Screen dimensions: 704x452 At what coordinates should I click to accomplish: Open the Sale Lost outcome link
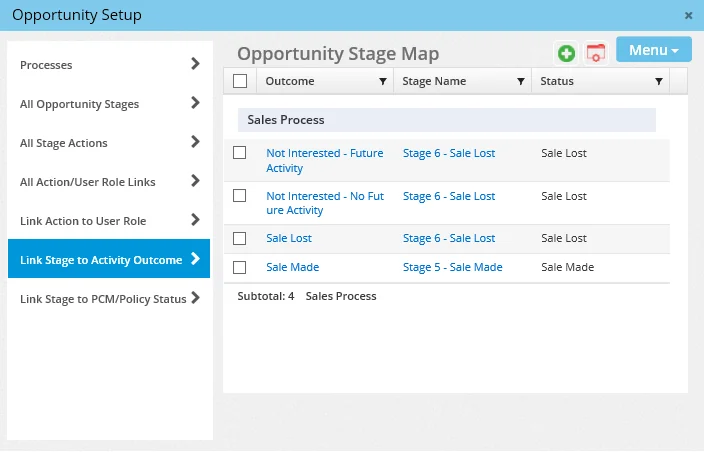click(289, 238)
